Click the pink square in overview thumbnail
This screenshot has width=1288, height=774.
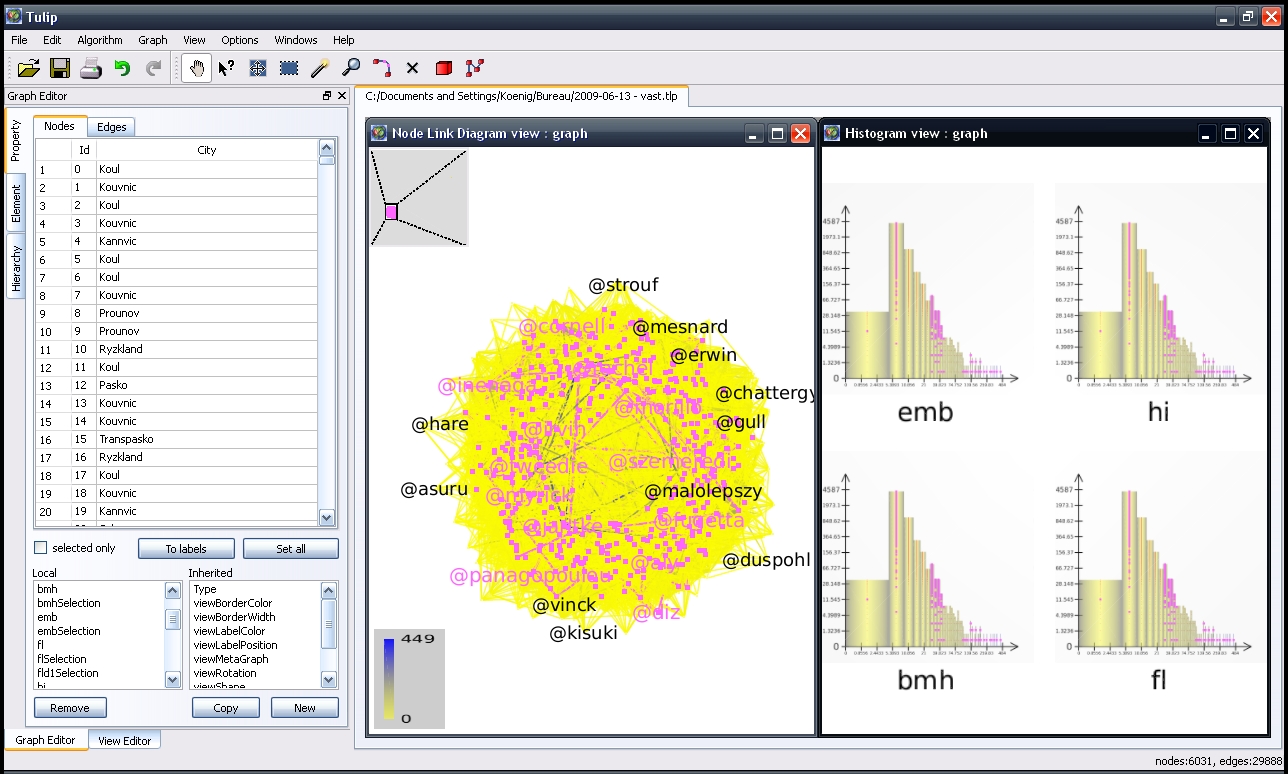(391, 211)
